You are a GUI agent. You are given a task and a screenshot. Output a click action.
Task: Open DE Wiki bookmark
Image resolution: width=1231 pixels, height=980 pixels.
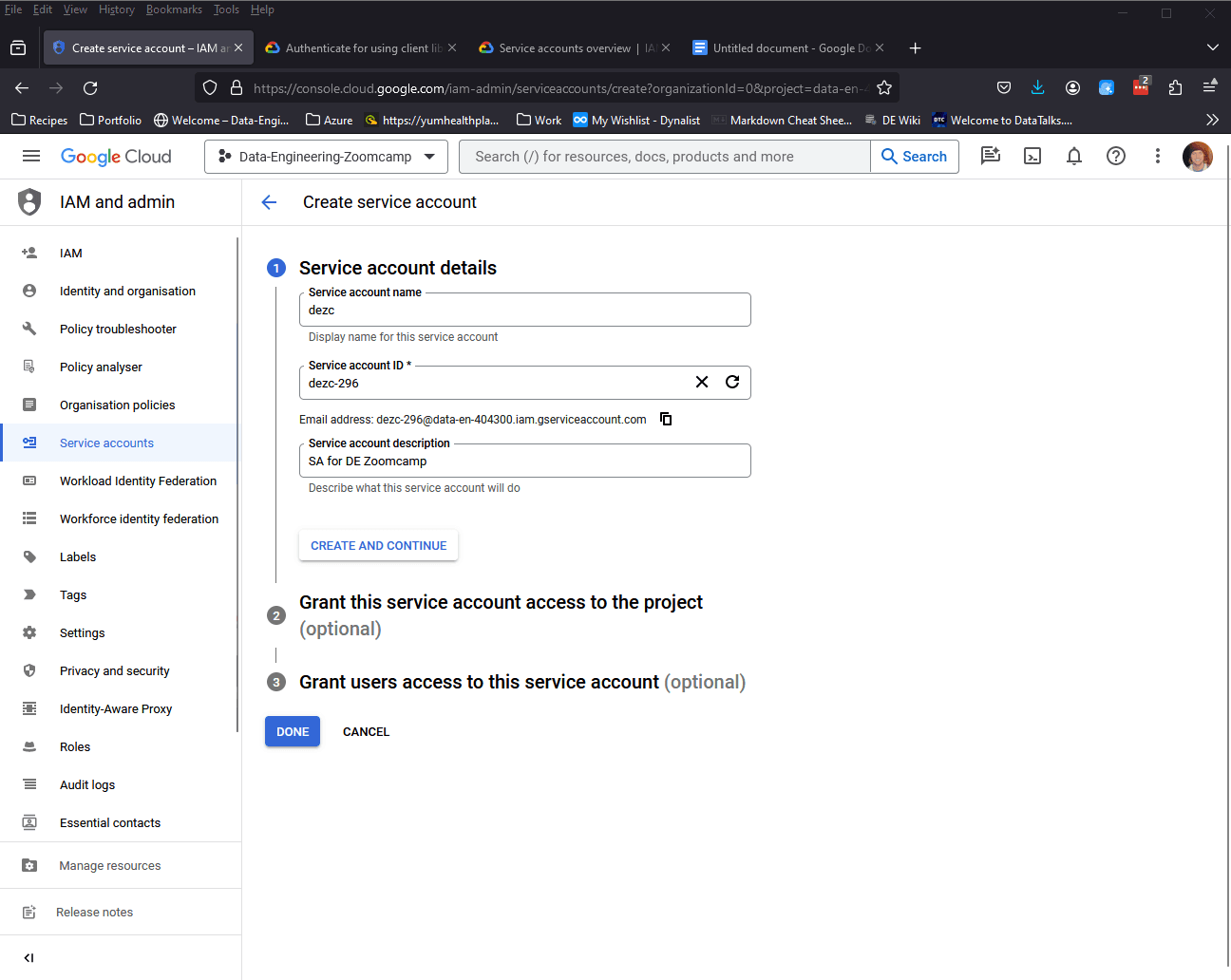coord(892,120)
